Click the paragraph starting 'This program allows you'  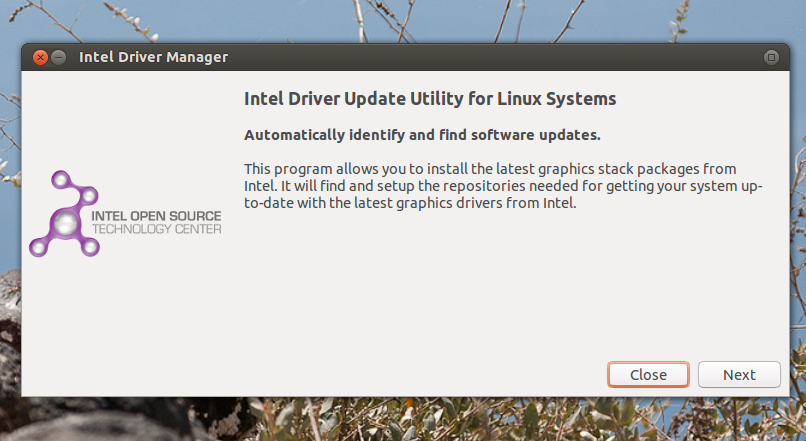[503, 186]
